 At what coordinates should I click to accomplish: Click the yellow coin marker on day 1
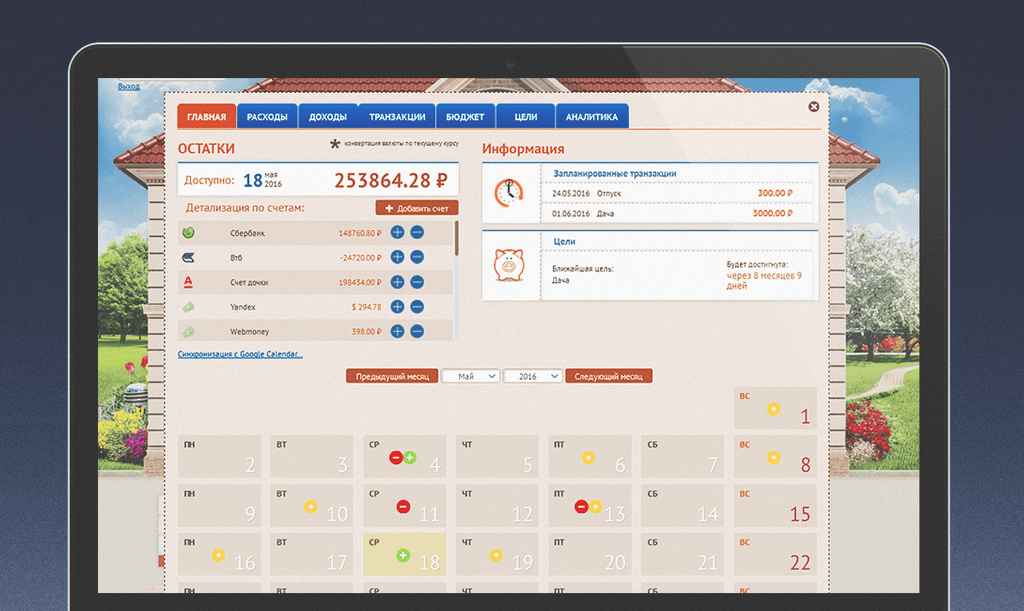tap(774, 409)
